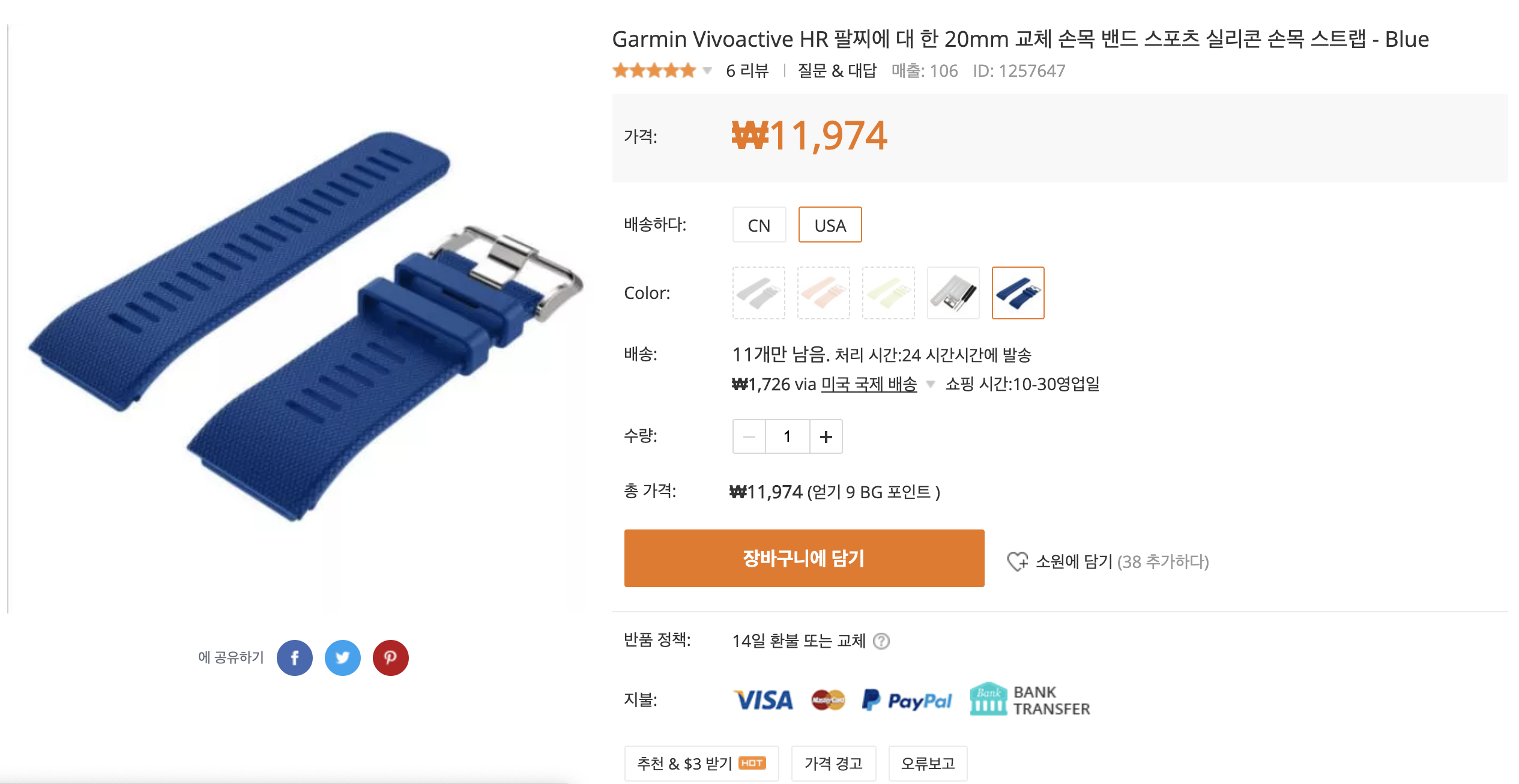This screenshot has width=1519, height=784.
Task: Select CN shipping origin option
Action: coord(759,225)
